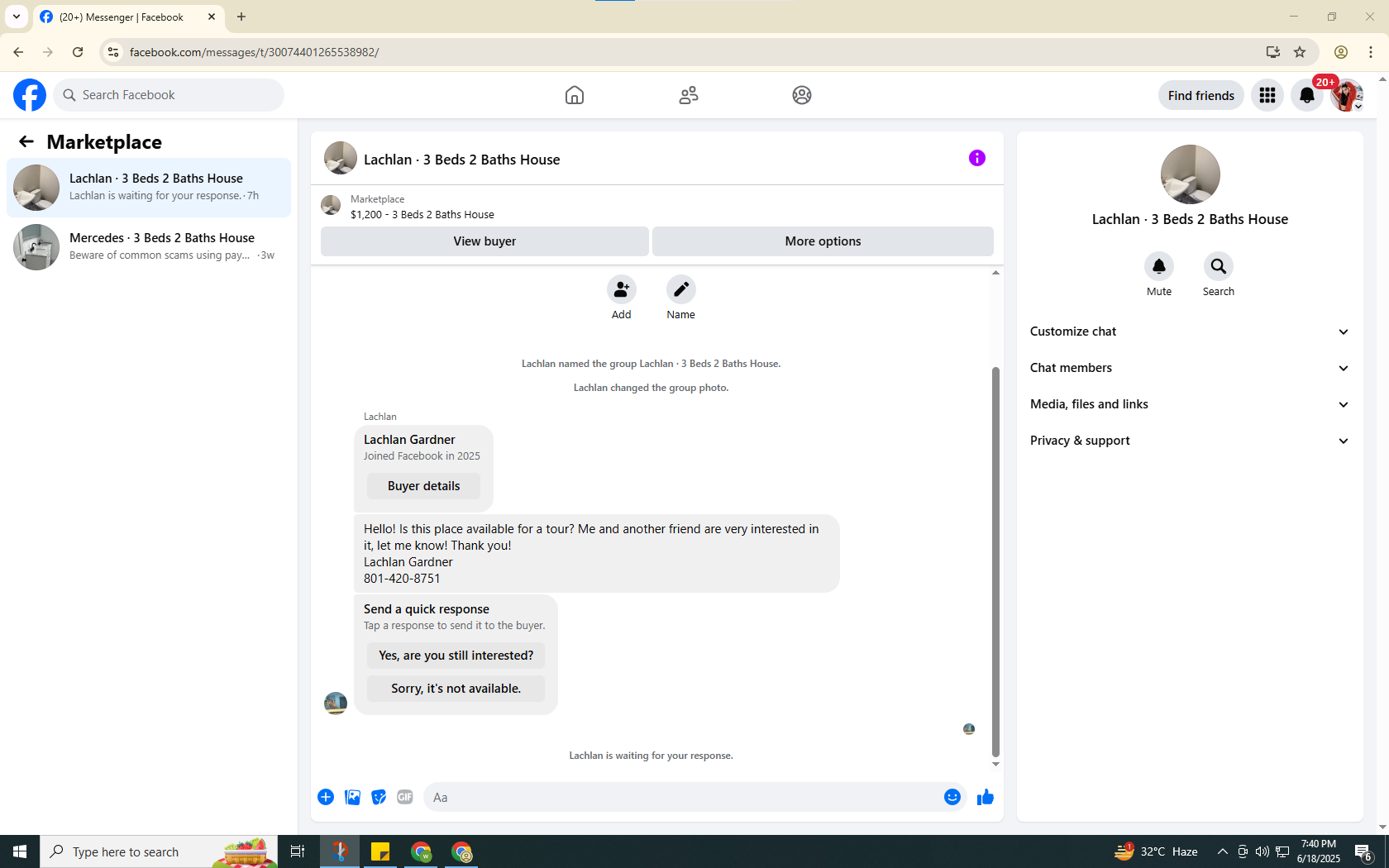
Task: Go to the Home feed icon
Action: pos(575,95)
